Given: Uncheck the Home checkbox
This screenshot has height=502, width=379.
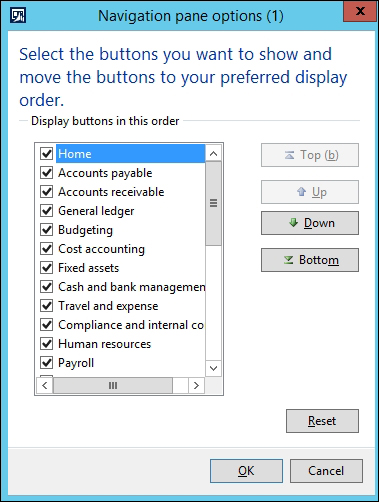Looking at the screenshot, I should (x=46, y=154).
